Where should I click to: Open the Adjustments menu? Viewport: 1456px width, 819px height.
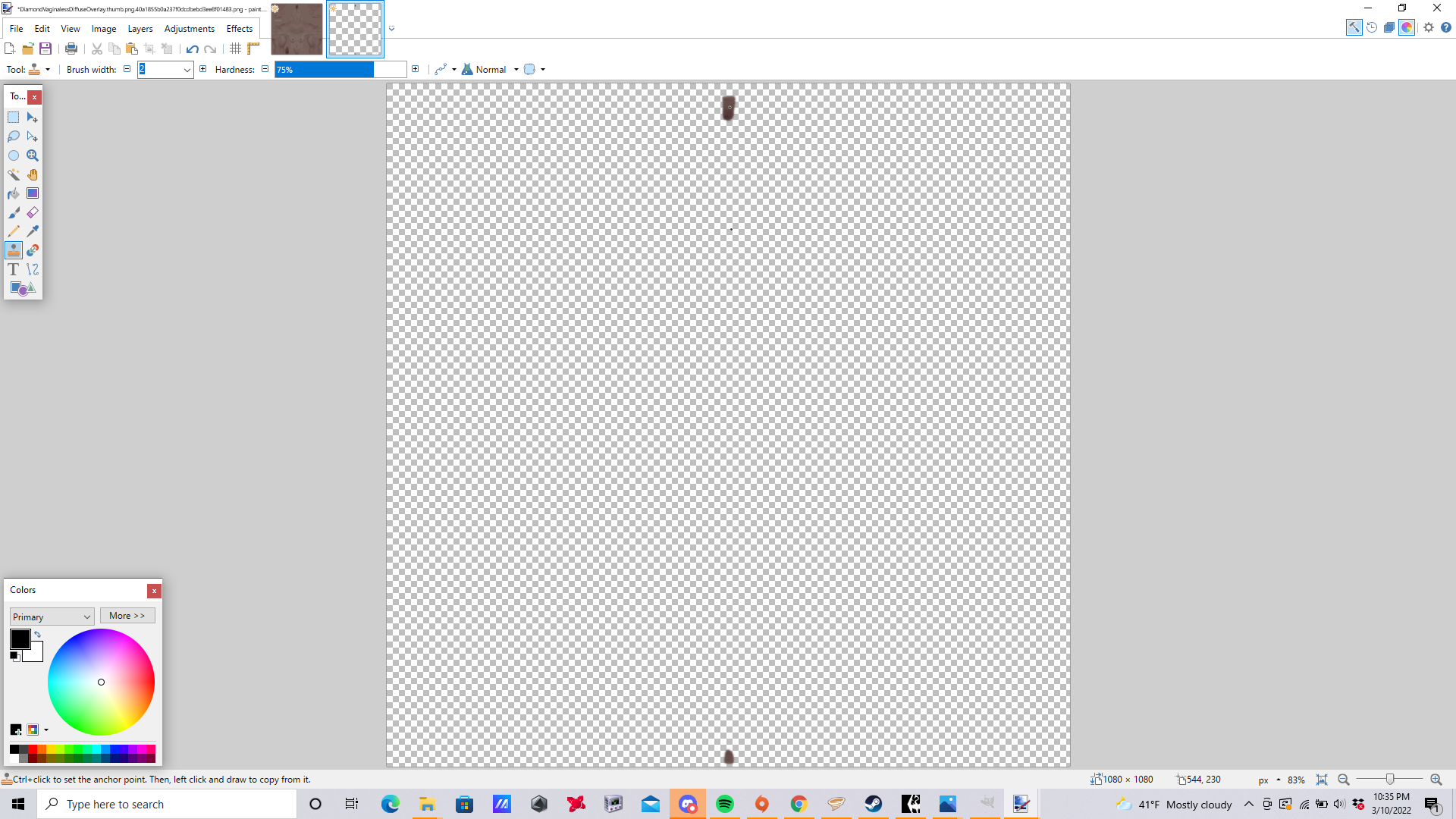[190, 28]
